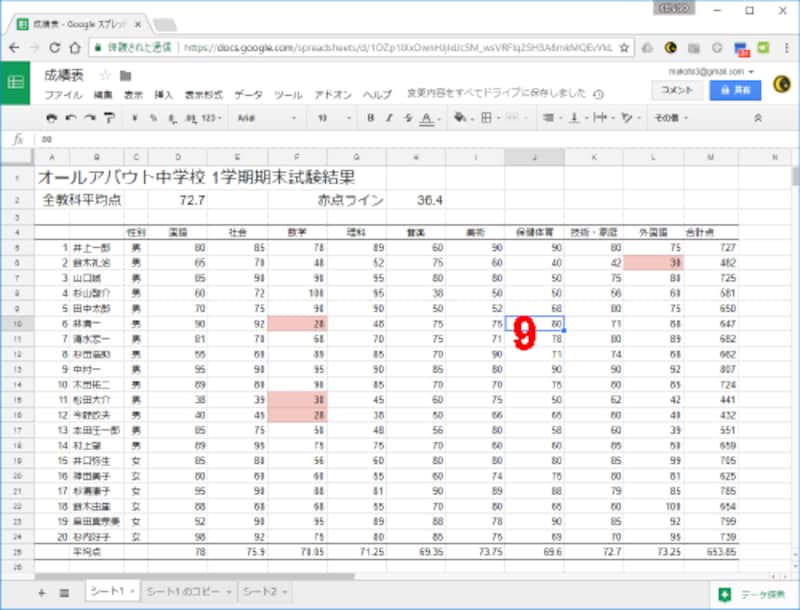
Task: Select the paint format roller tool
Action: point(108,117)
